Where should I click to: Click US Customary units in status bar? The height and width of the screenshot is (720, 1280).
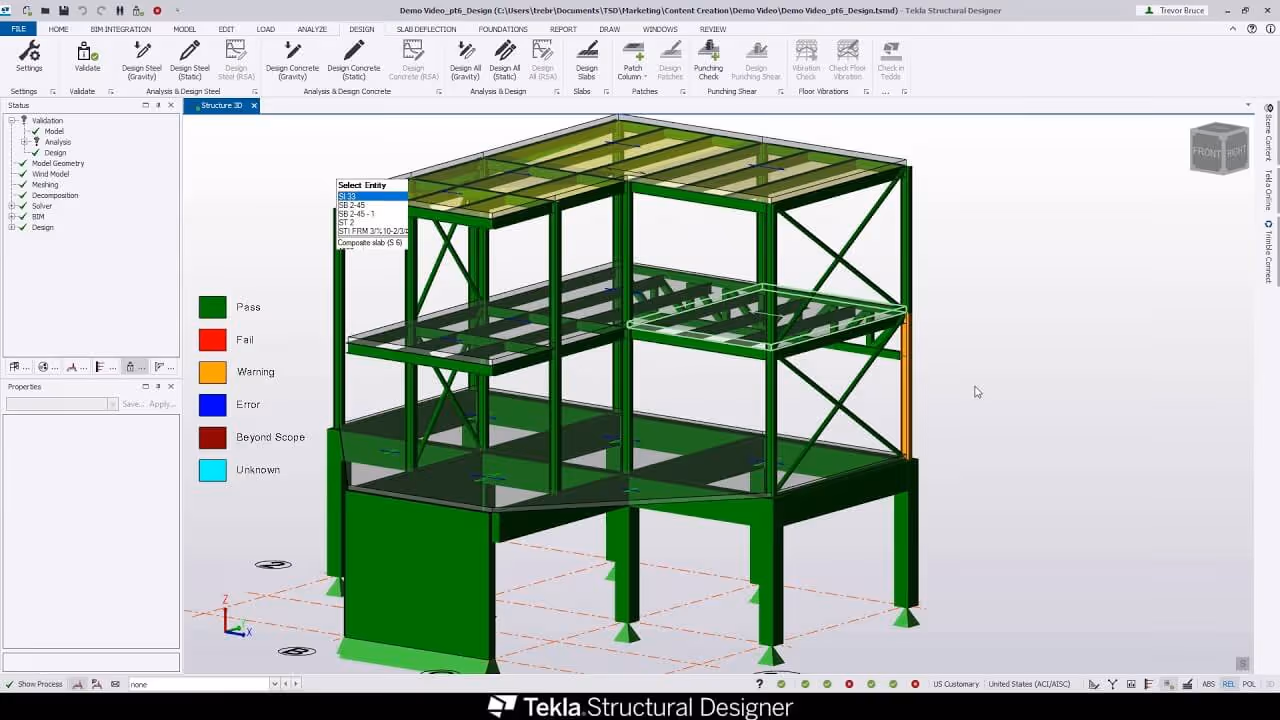click(x=956, y=684)
